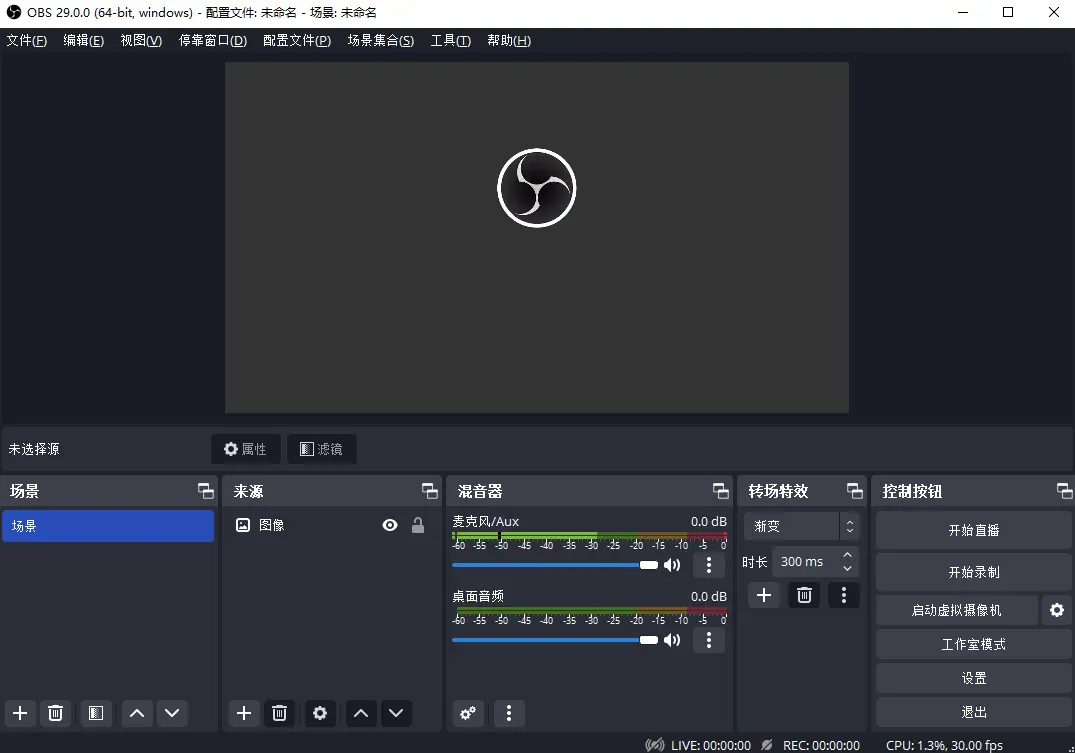The image size is (1075, 753).
Task: Pop out the 场景 dock panel
Action: click(x=206, y=491)
